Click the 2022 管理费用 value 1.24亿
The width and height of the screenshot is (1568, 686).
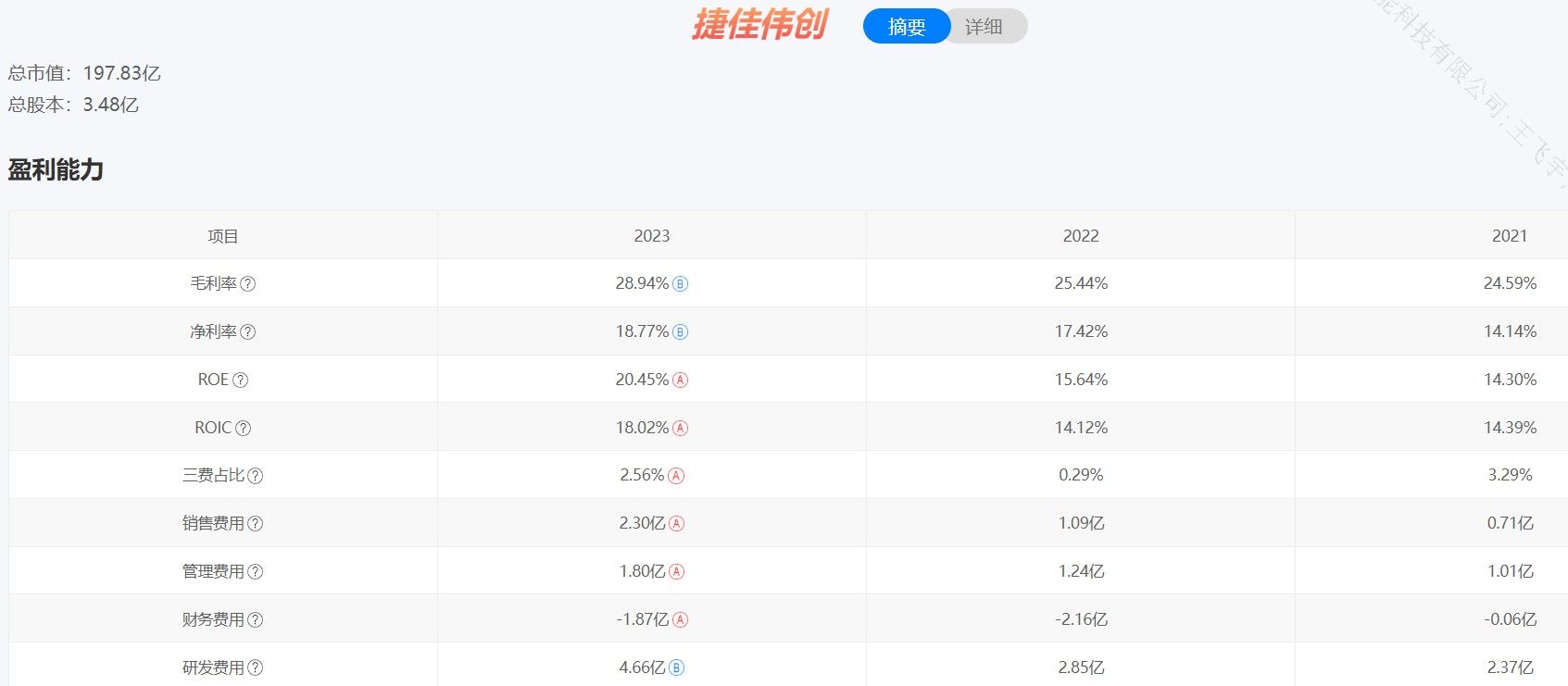(1081, 571)
